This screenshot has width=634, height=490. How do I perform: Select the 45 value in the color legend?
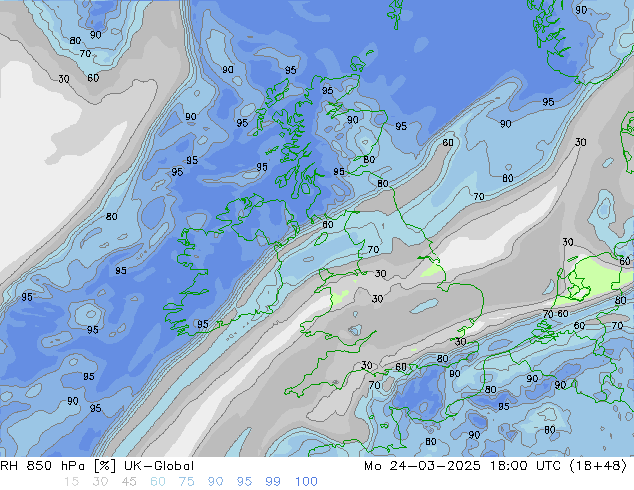[129, 482]
